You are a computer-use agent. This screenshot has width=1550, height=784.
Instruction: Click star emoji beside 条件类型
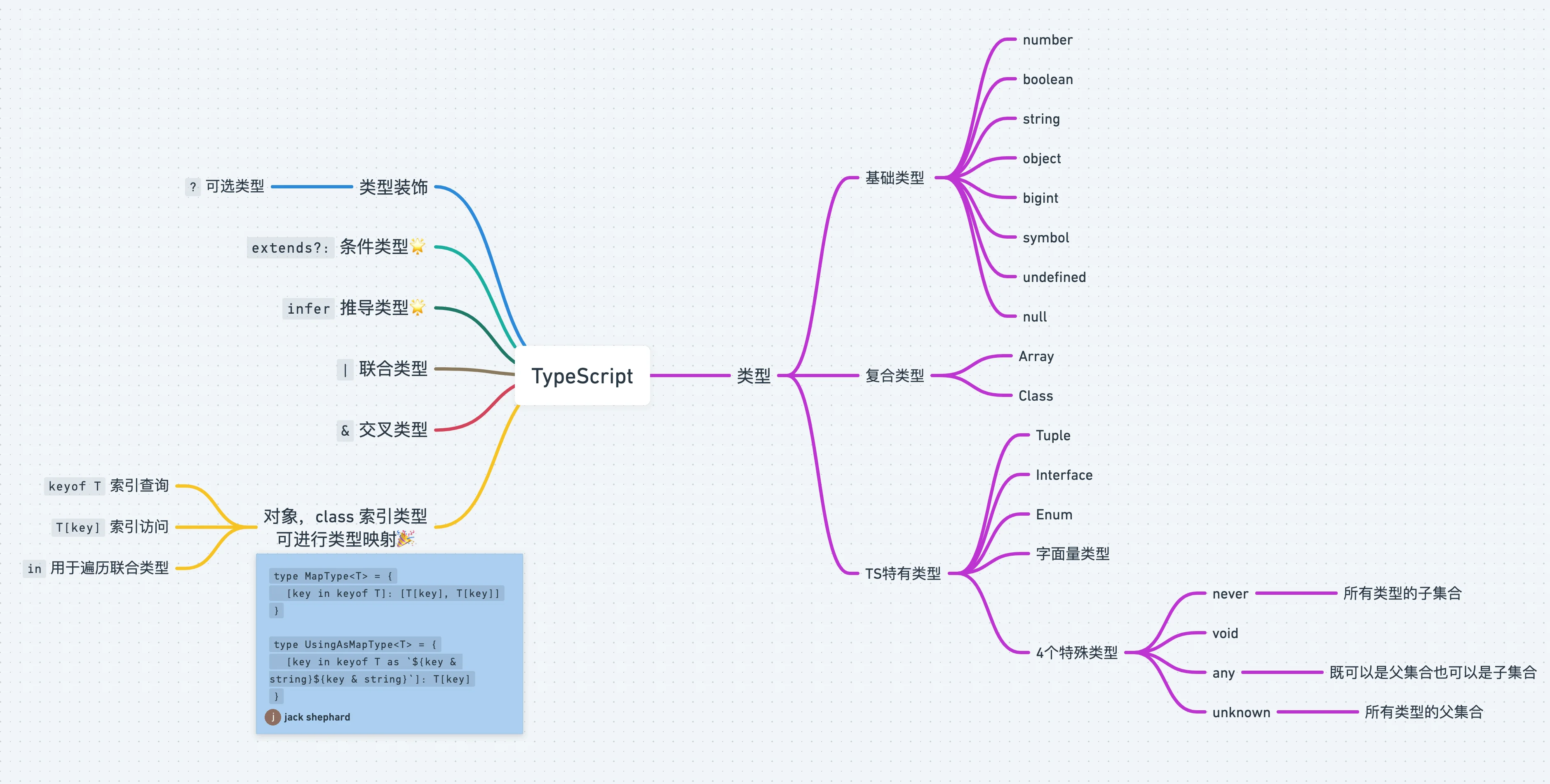[x=418, y=246]
